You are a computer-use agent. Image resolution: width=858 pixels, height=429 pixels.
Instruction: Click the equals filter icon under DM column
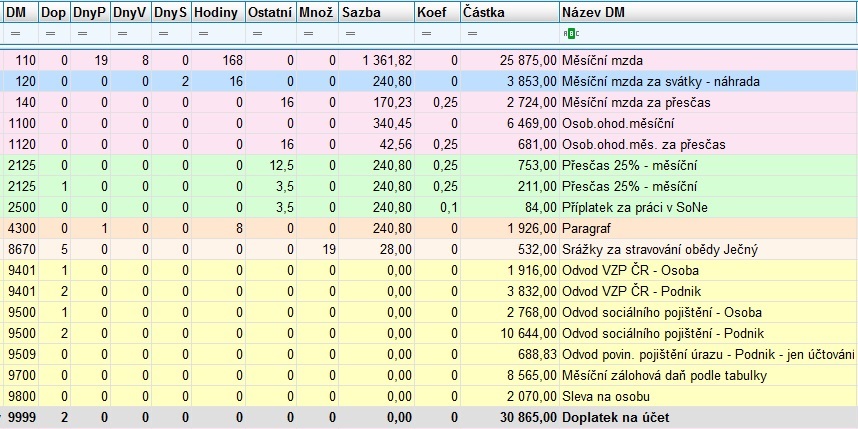click(10, 35)
